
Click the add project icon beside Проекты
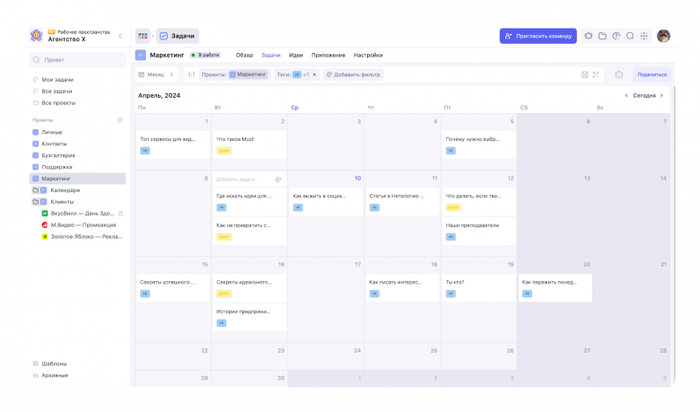(120, 120)
